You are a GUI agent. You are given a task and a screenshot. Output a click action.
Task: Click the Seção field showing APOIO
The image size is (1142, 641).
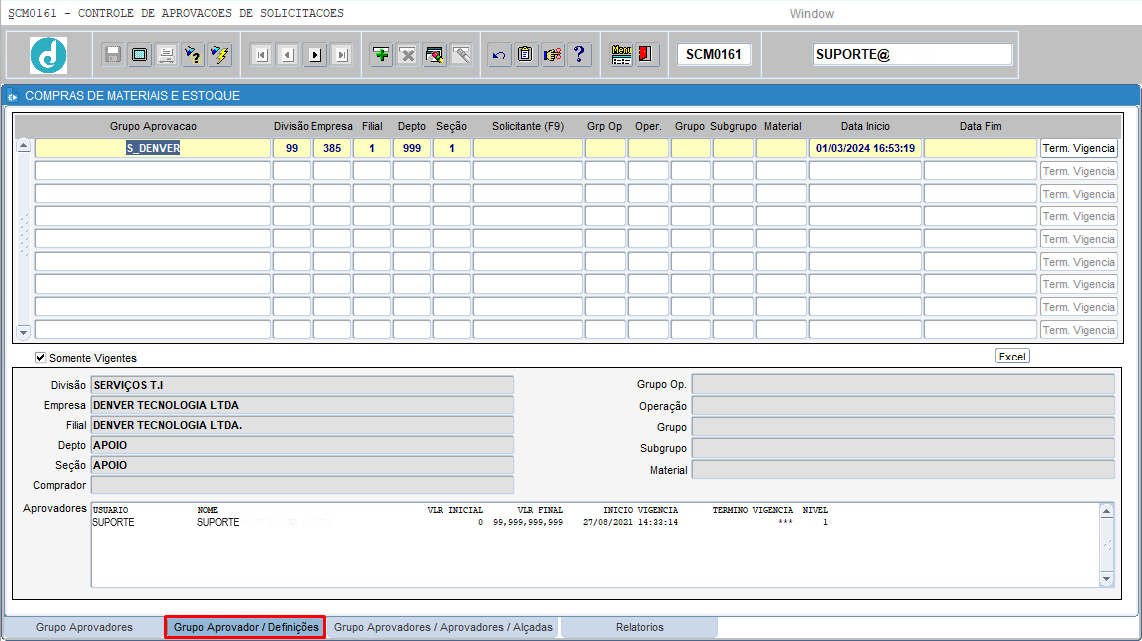tap(302, 465)
